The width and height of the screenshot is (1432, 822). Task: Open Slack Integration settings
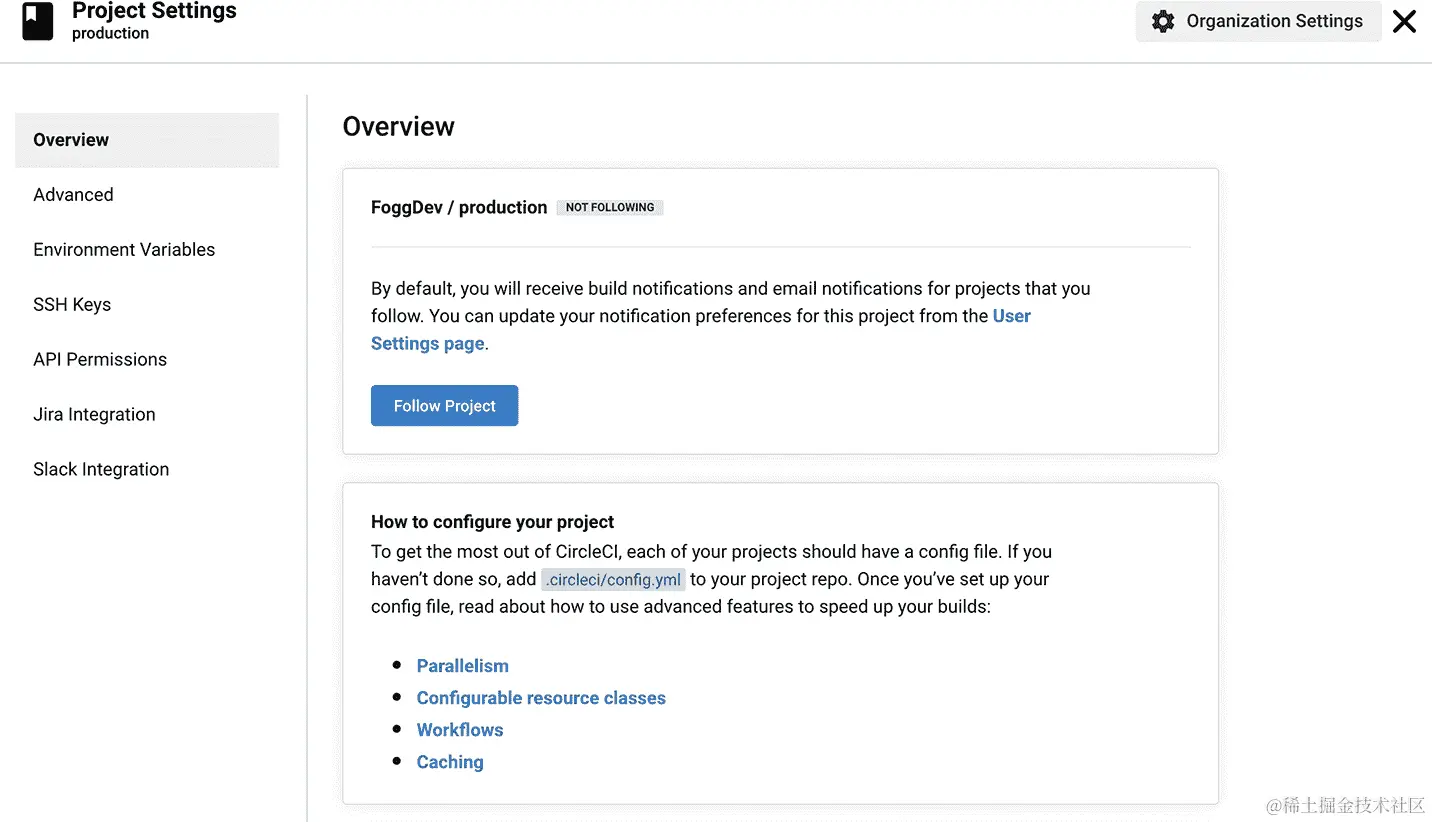click(x=101, y=470)
